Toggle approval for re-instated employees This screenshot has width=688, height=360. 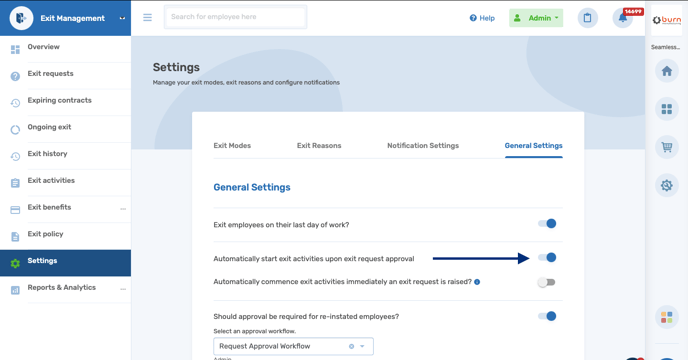(x=547, y=316)
